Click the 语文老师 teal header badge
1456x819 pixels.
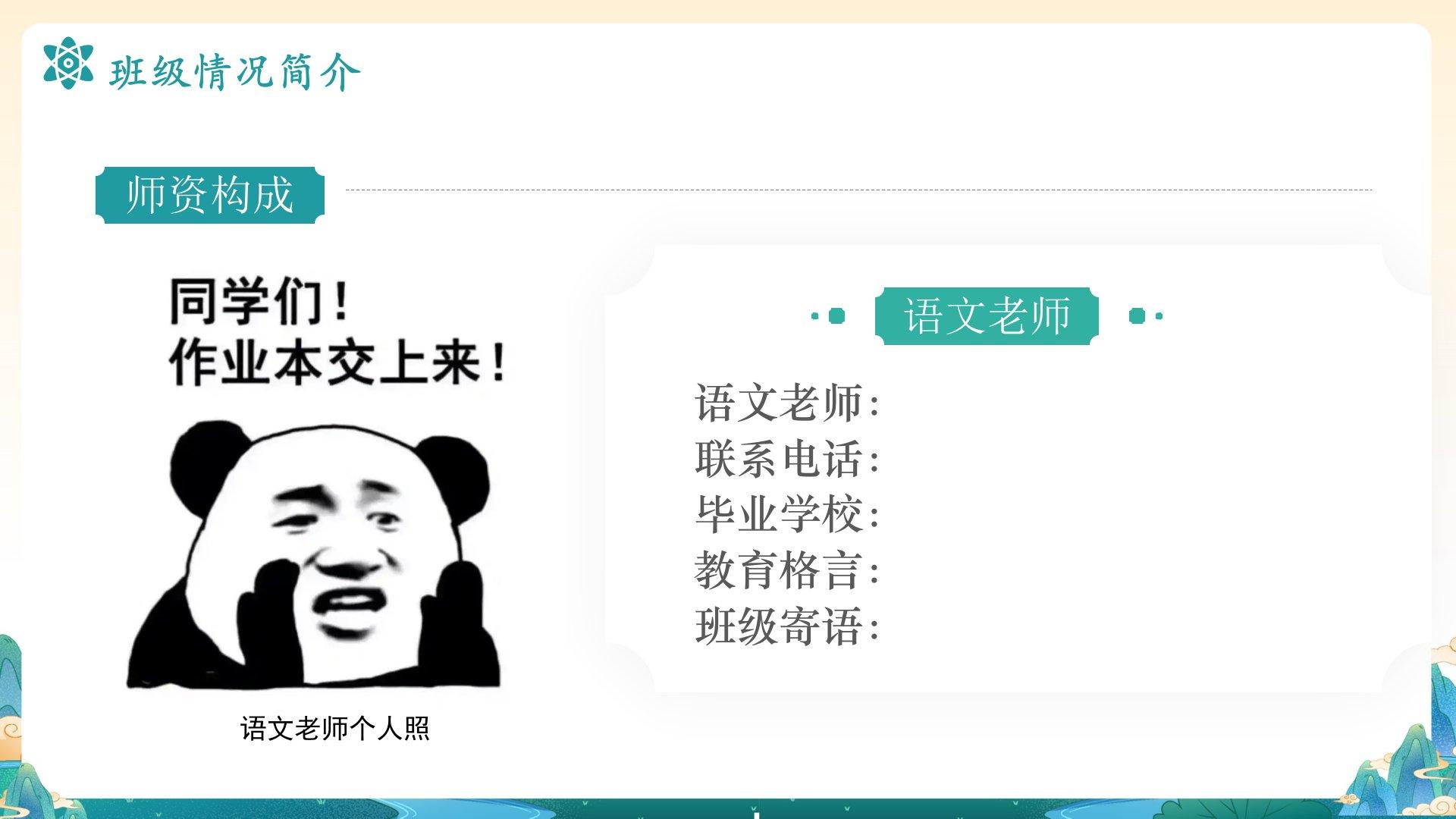coord(987,315)
